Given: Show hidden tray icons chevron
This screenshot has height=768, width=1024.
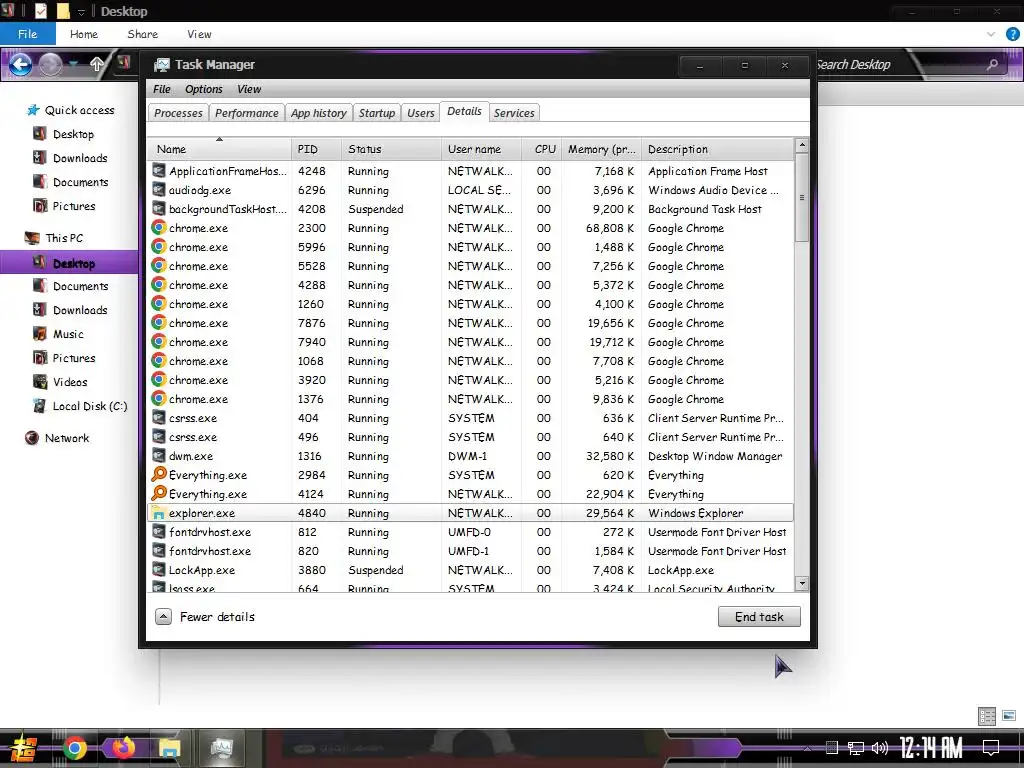Looking at the screenshot, I should click(808, 748).
